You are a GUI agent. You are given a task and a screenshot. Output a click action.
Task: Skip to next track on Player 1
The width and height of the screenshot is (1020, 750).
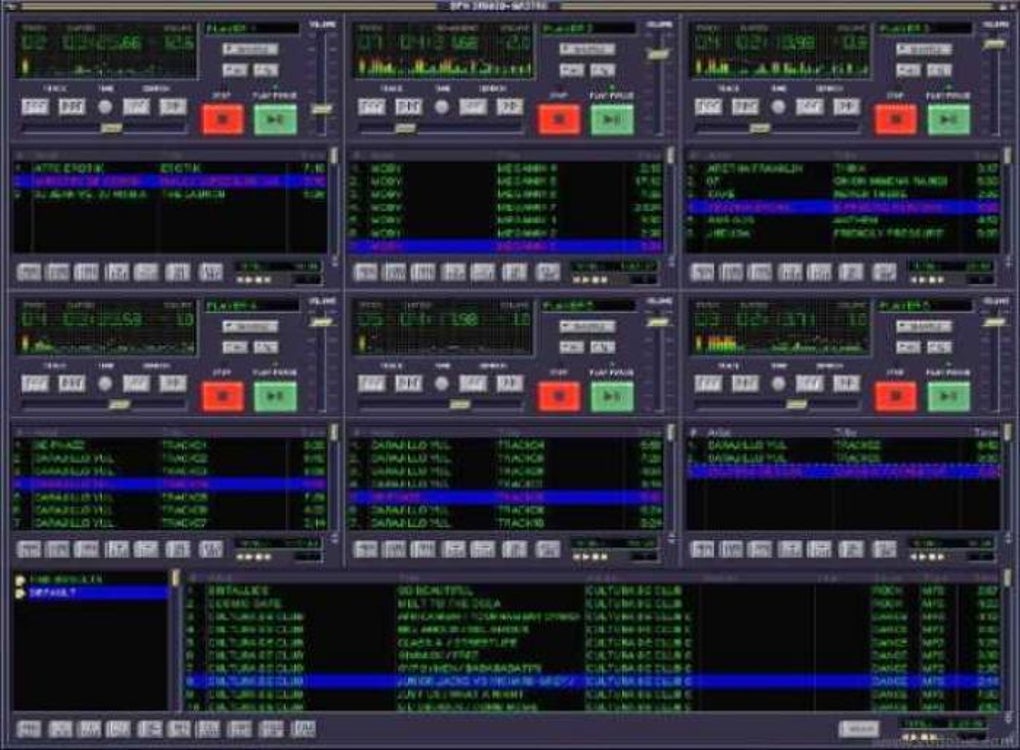(72, 106)
